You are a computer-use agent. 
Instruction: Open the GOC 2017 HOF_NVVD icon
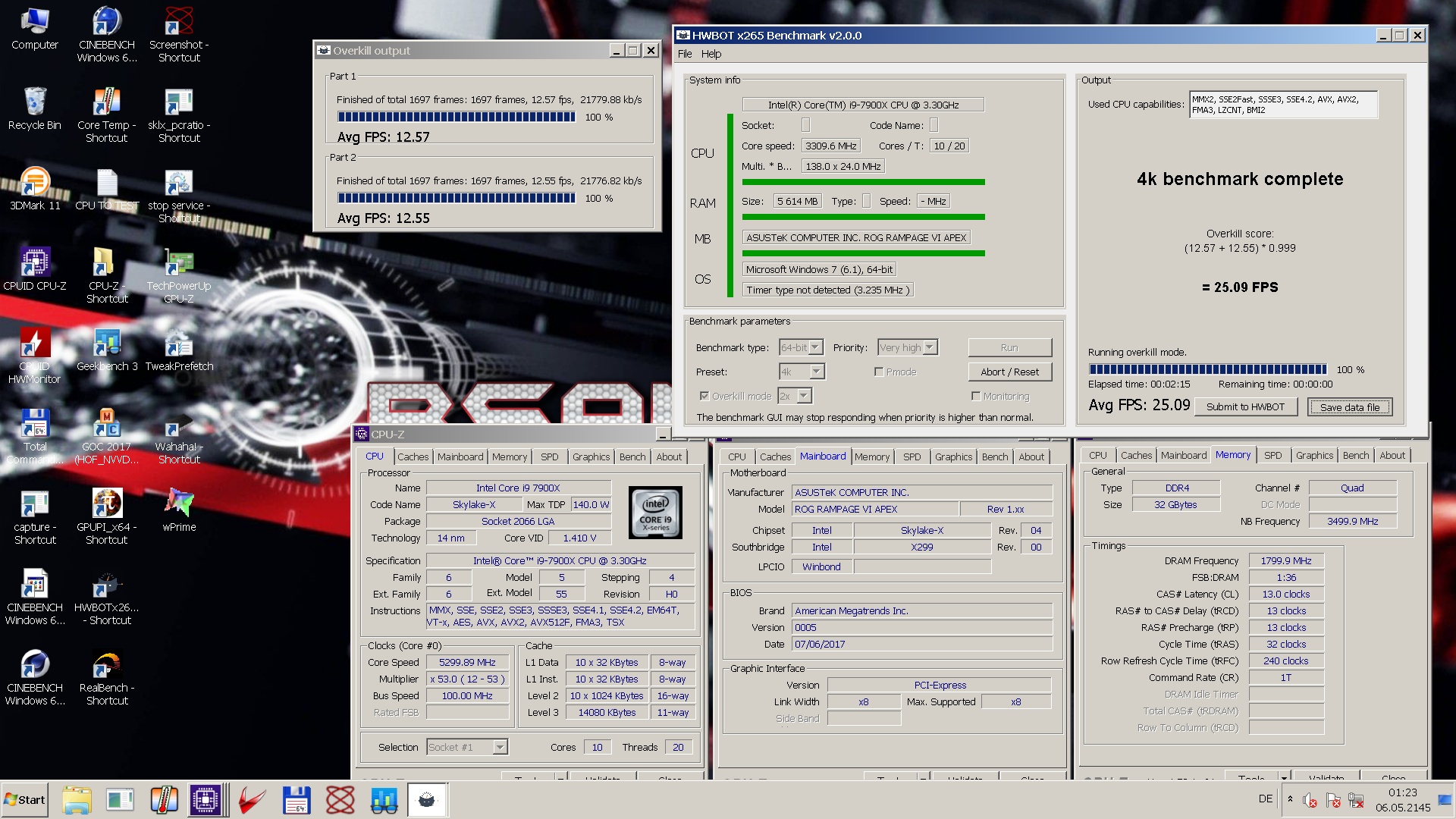tap(107, 437)
